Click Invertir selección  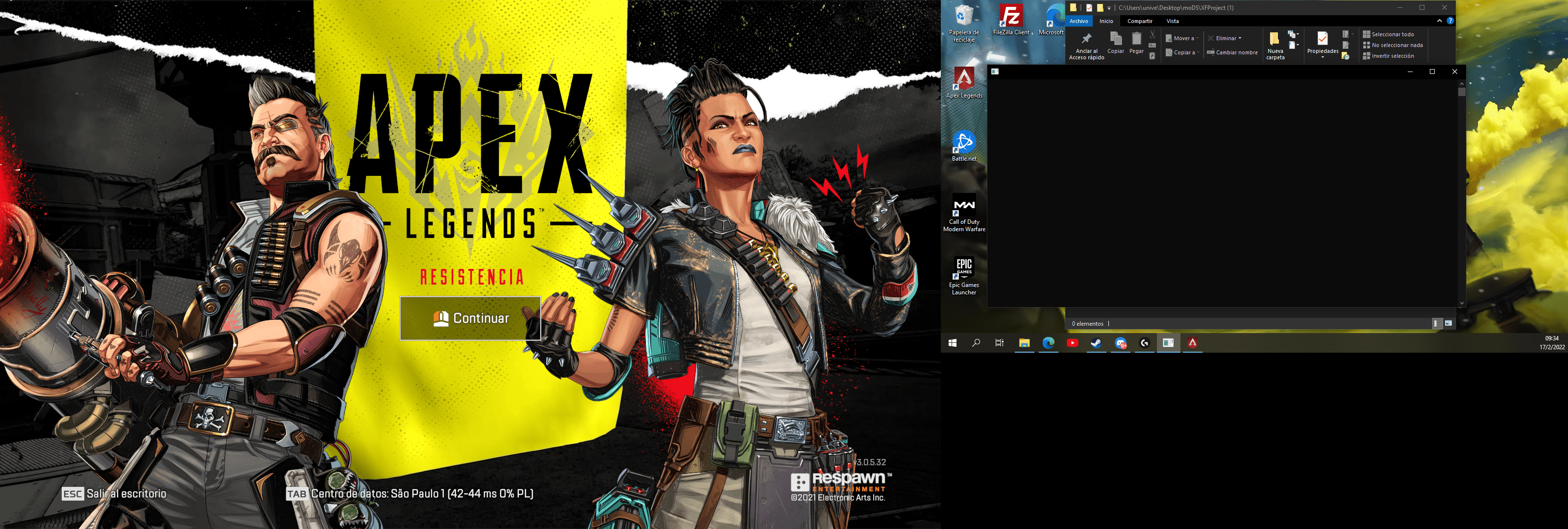[x=1389, y=56]
